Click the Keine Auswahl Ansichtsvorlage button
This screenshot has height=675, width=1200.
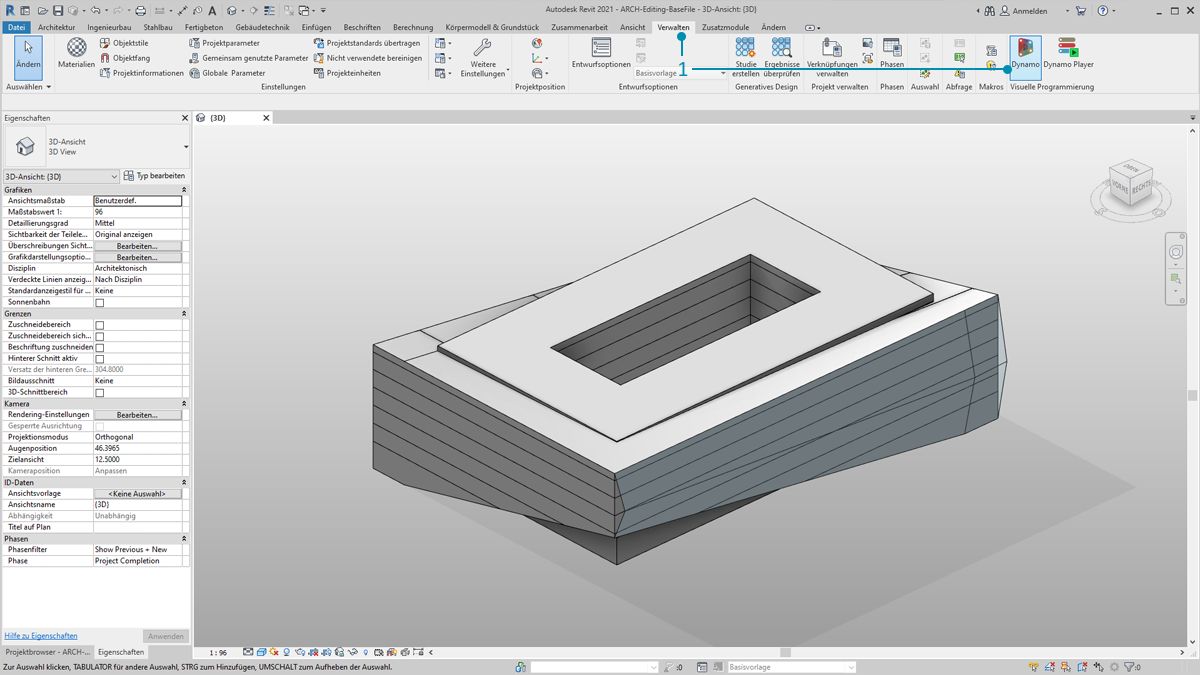(138, 494)
